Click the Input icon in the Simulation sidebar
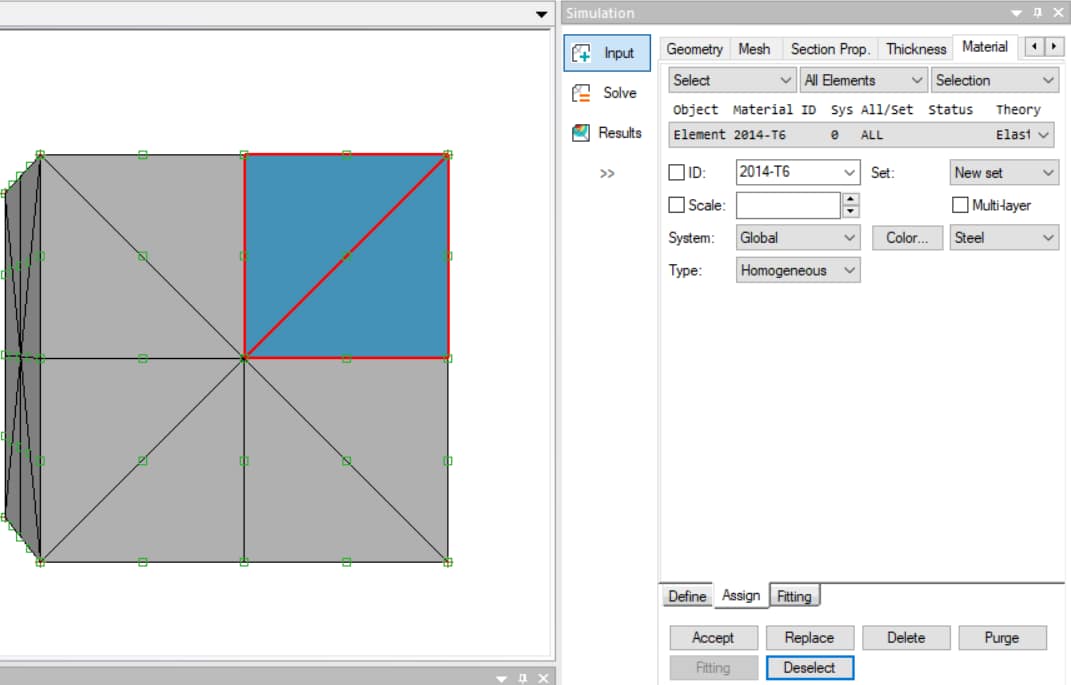Screen dimensions: 1071x685 click(582, 53)
